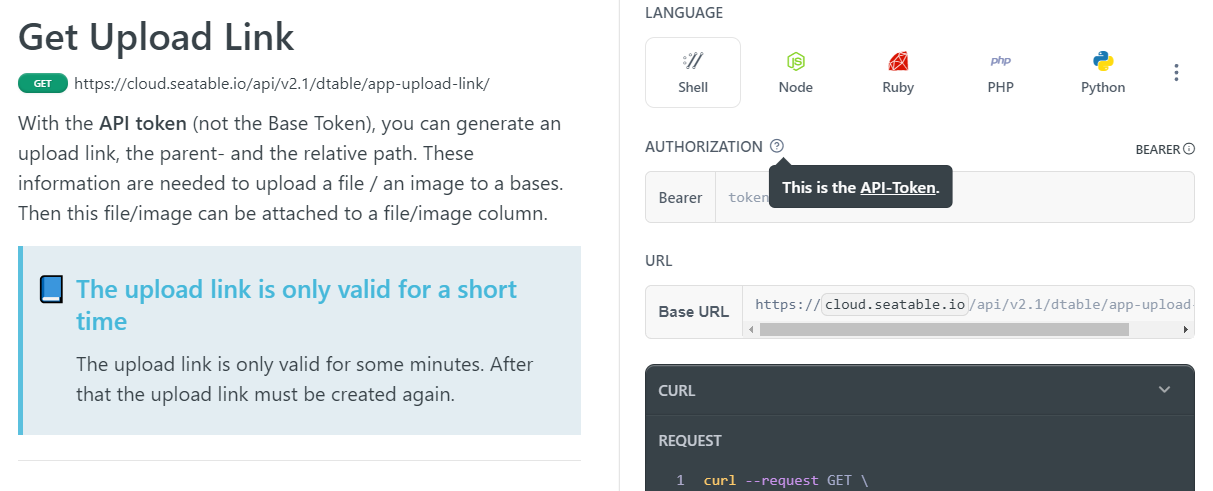
Task: Click the Authorization help question mark icon
Action: [x=777, y=146]
